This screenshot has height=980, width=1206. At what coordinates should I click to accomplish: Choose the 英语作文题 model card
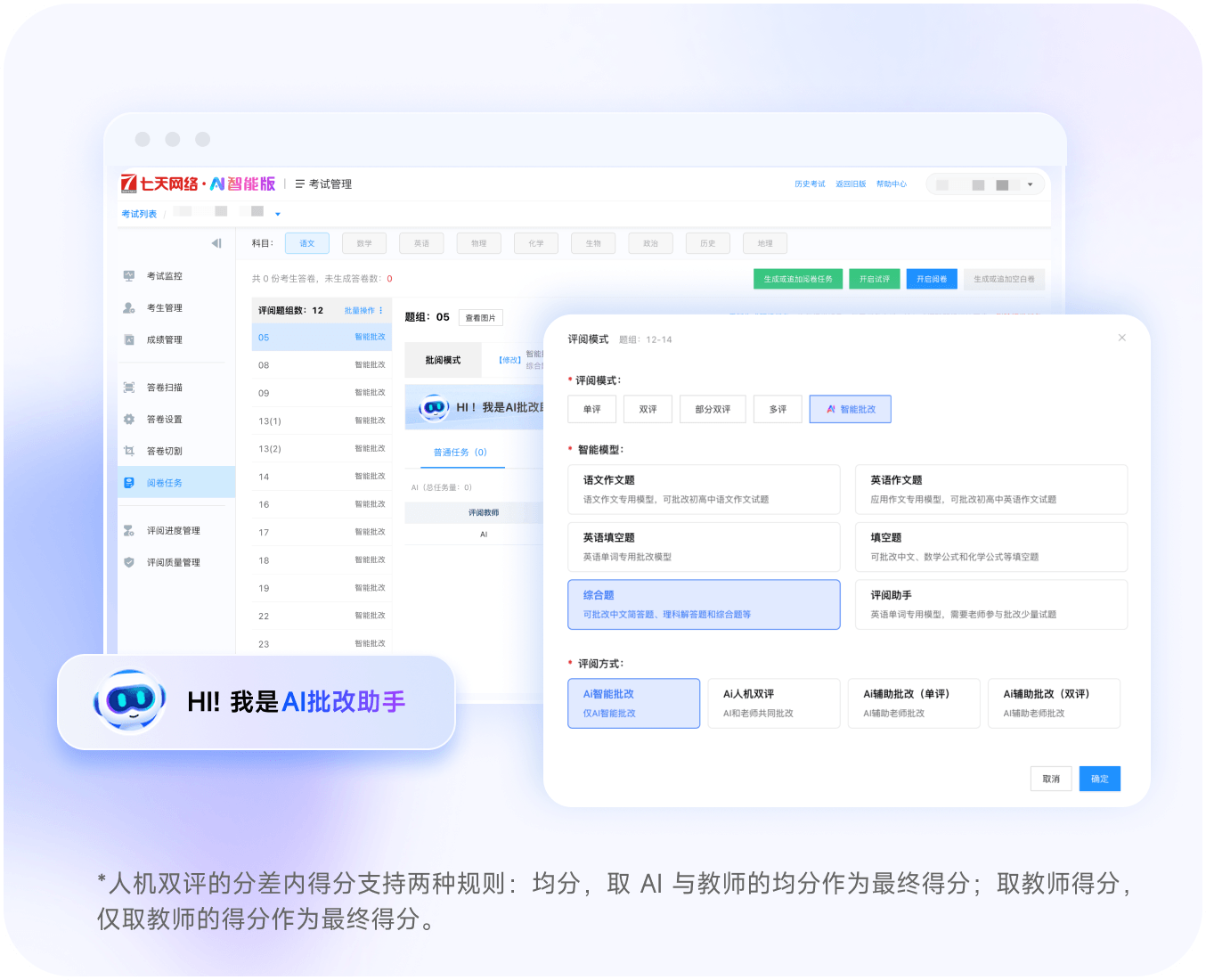(991, 489)
